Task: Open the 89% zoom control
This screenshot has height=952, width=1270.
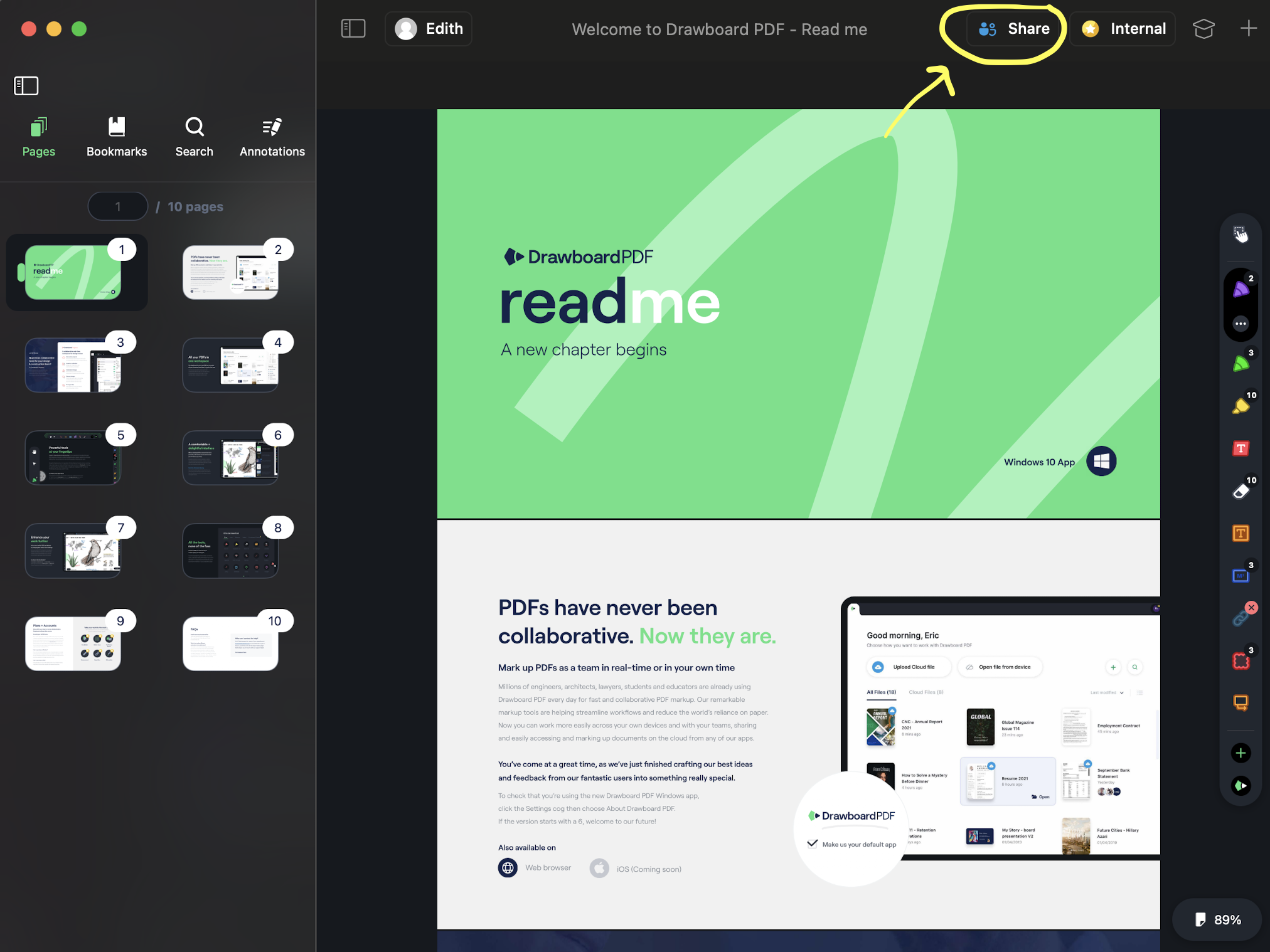Action: pos(1217,919)
